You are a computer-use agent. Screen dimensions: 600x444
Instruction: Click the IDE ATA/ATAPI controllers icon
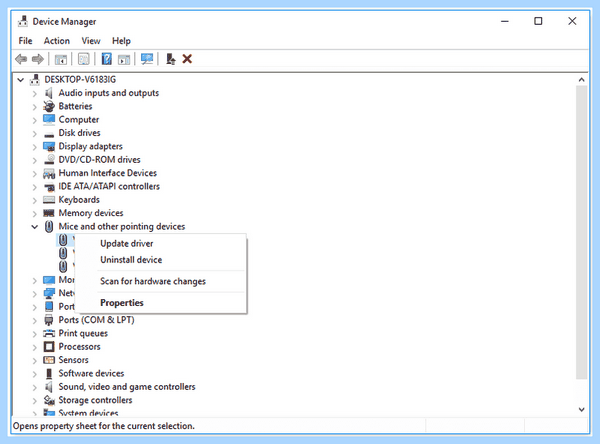[x=49, y=187]
